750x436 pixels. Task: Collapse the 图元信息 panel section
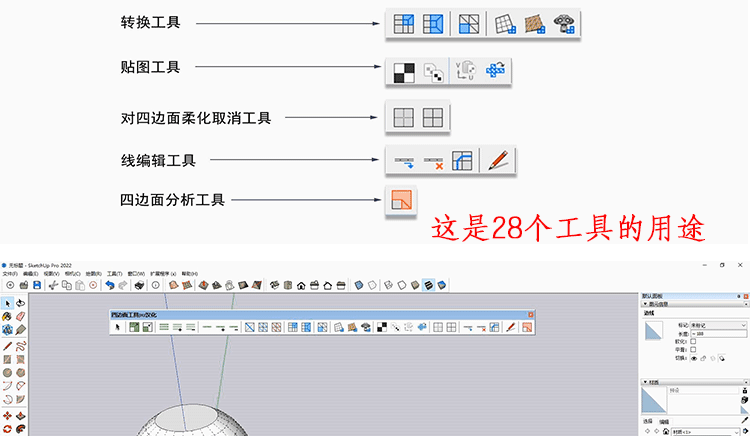[645, 304]
